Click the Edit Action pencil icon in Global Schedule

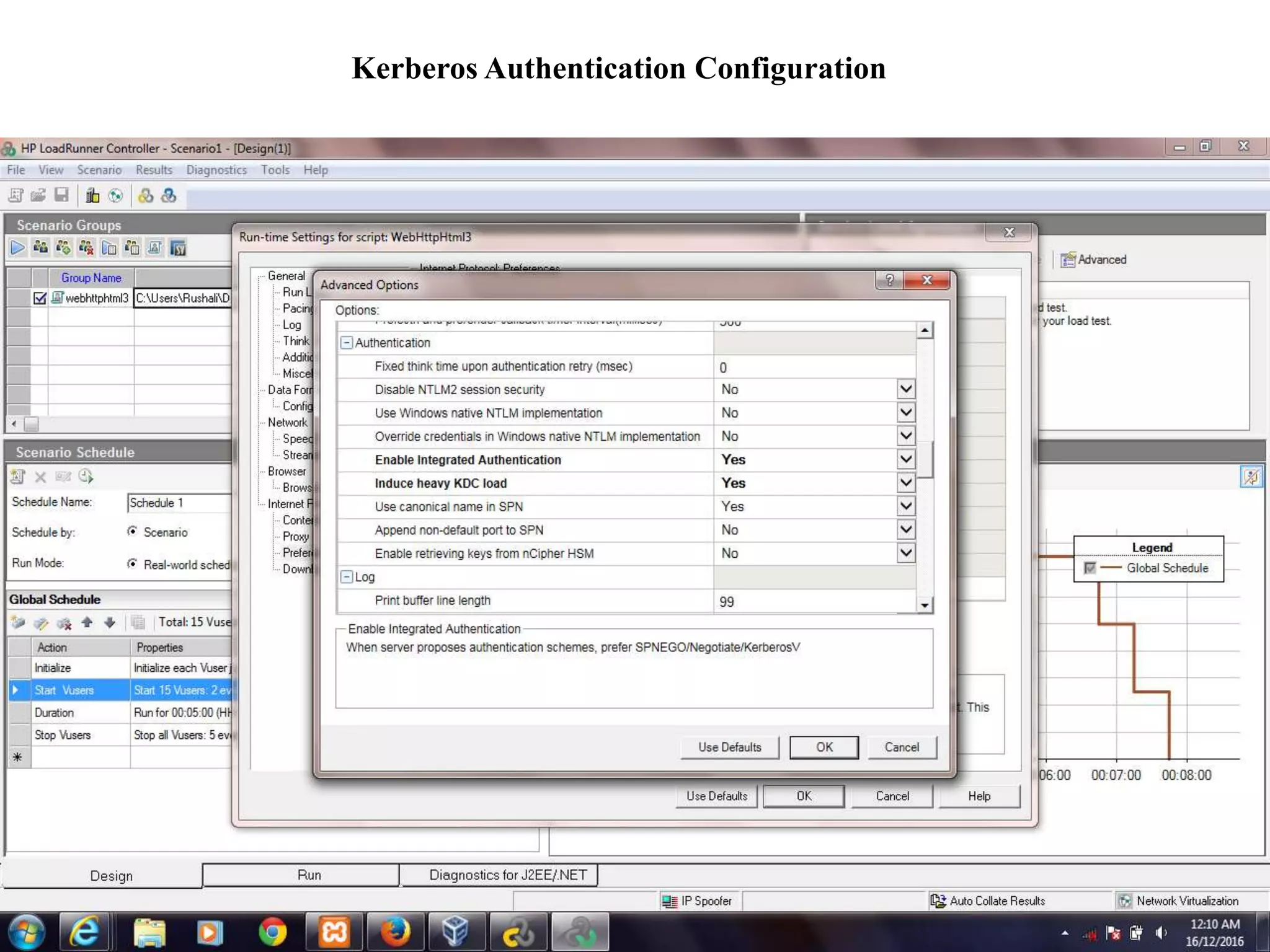tap(41, 623)
